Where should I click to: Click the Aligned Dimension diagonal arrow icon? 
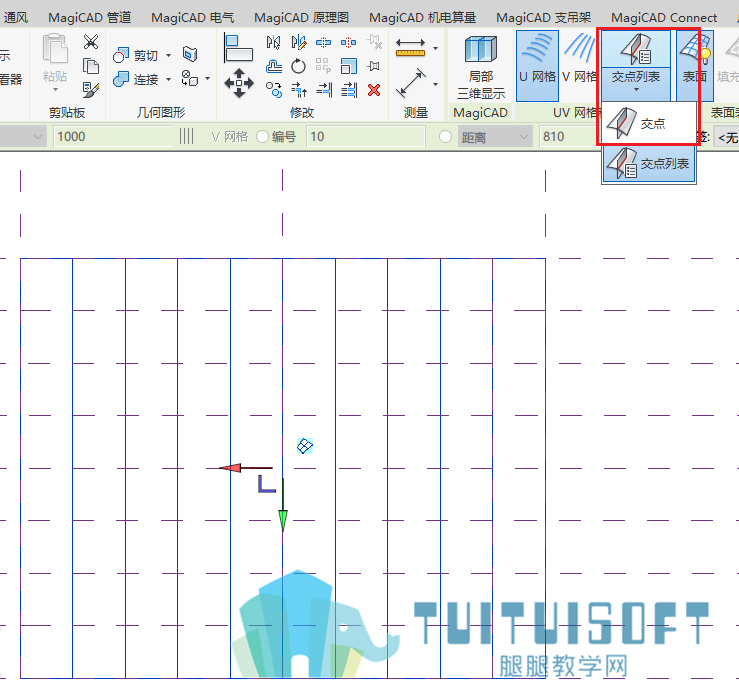(x=411, y=83)
